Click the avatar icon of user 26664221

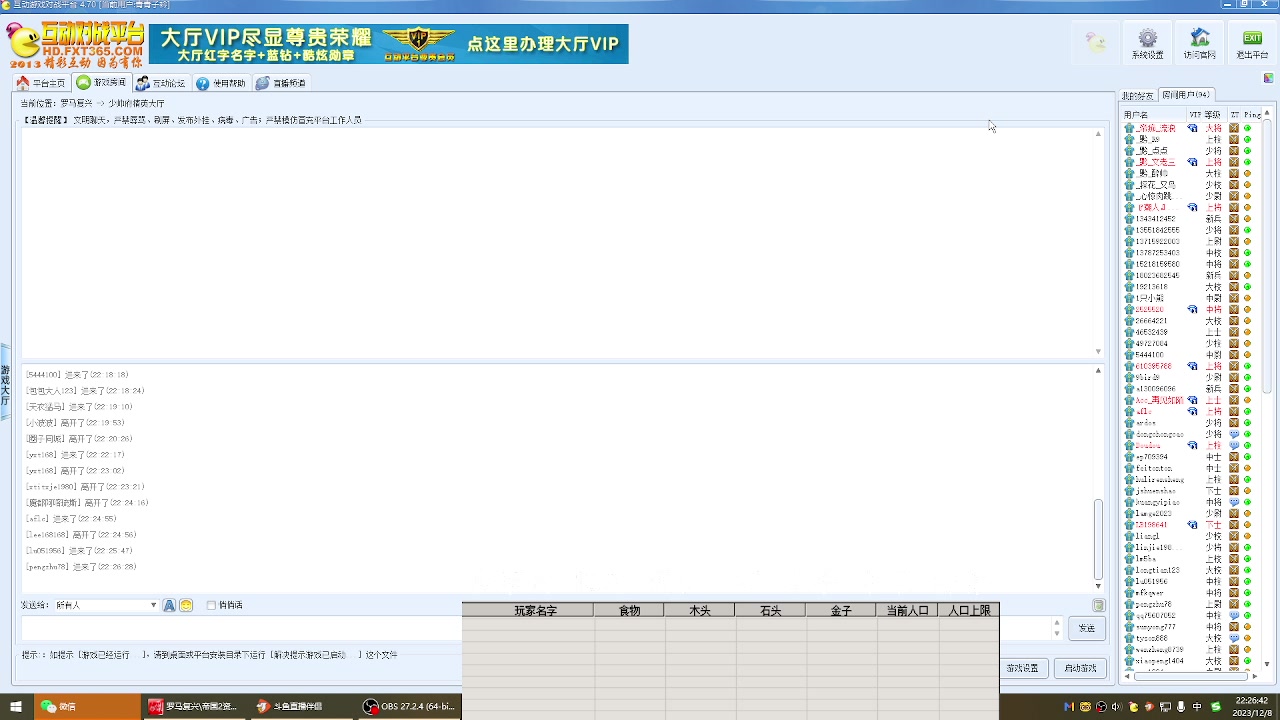click(1129, 321)
